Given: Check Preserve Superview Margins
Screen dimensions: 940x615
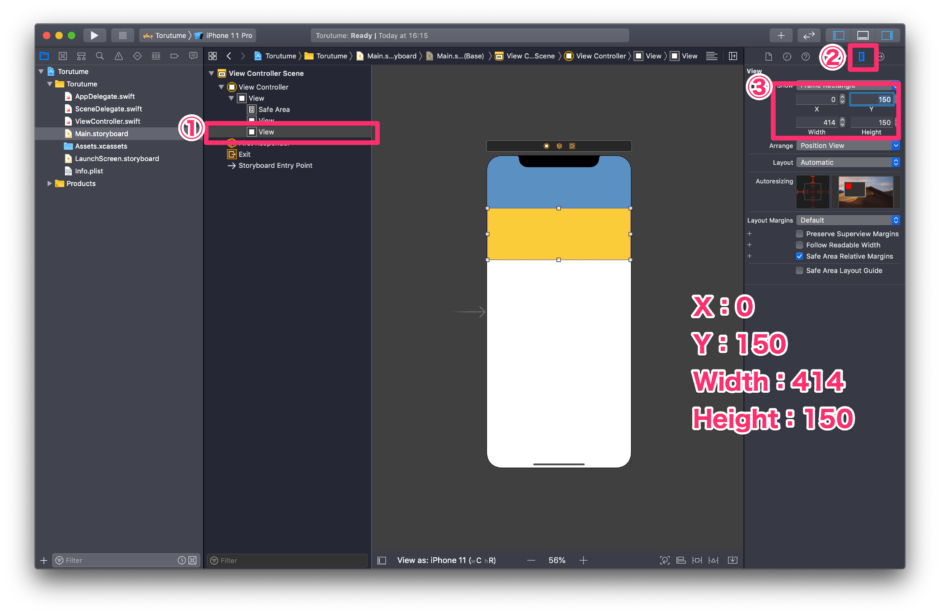Looking at the screenshot, I should click(797, 232).
